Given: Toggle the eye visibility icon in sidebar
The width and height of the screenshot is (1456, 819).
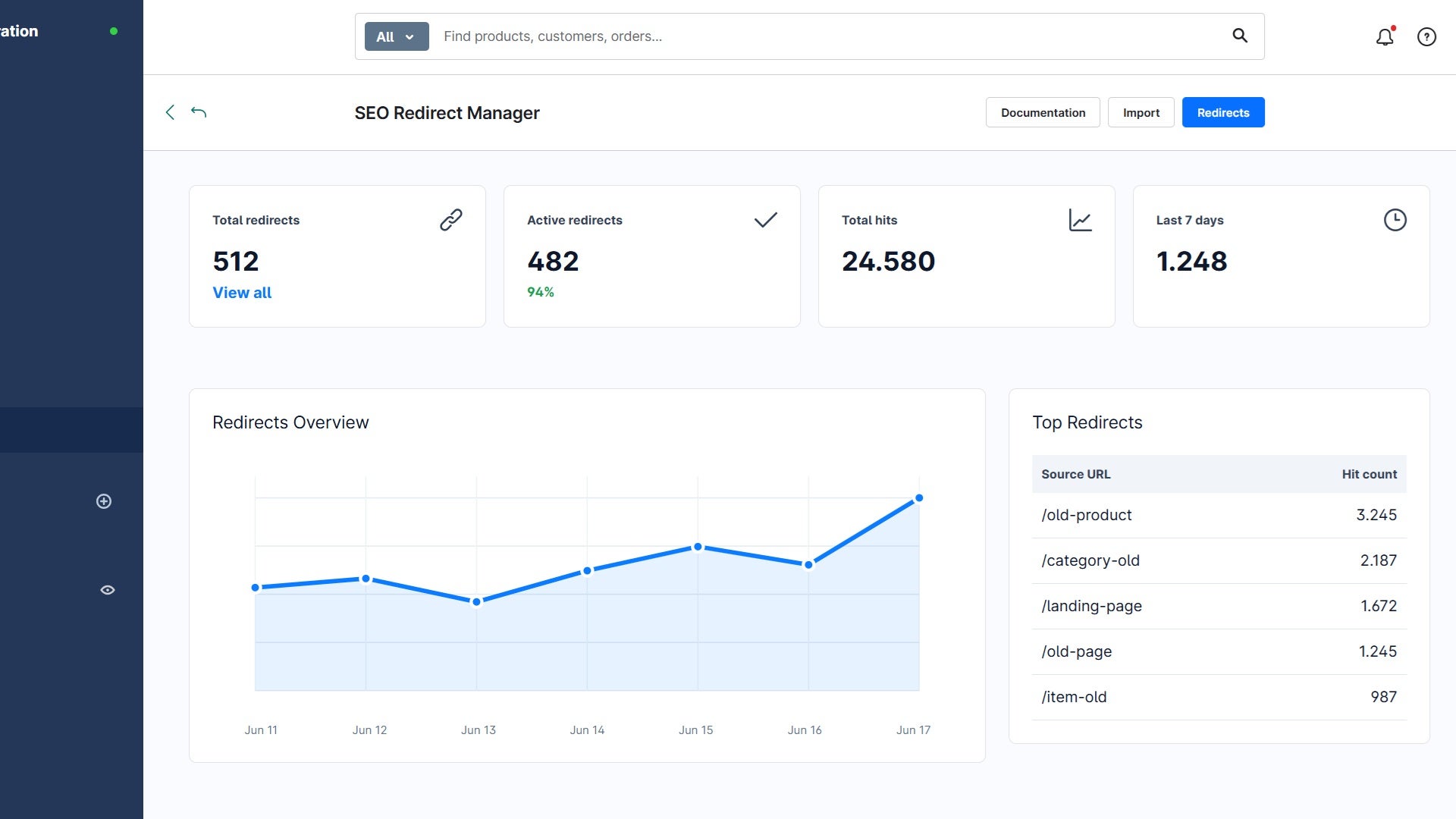Looking at the screenshot, I should (108, 590).
